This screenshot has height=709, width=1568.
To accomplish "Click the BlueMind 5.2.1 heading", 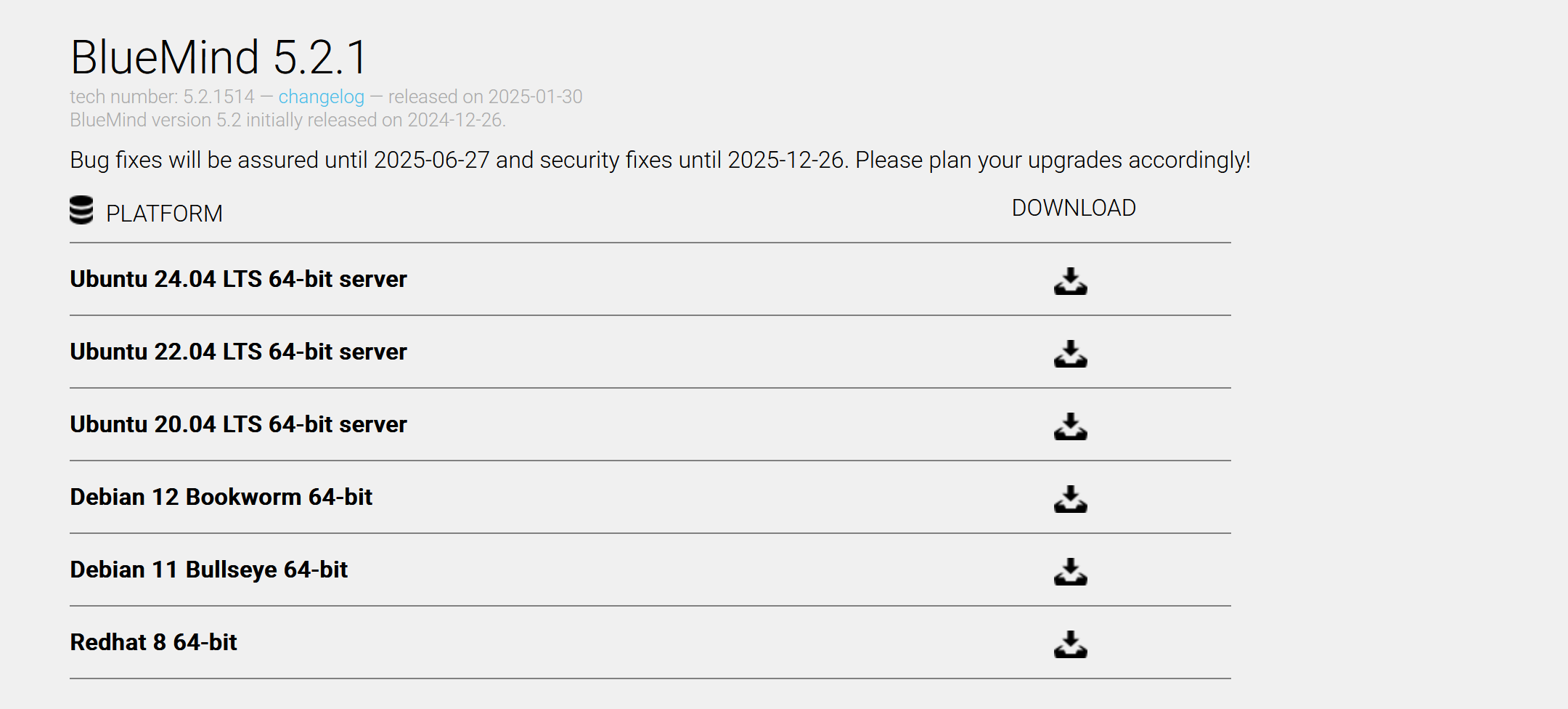I will pos(219,57).
